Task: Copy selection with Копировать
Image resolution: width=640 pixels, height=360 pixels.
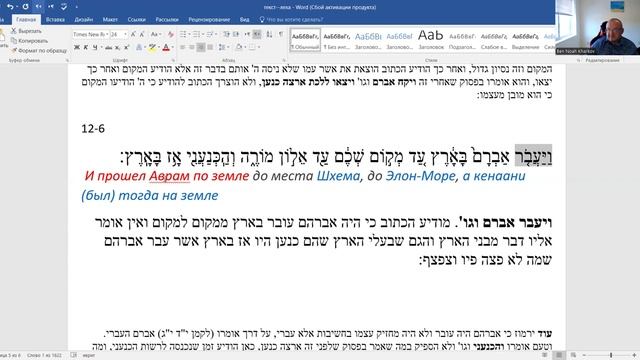Action: 29,41
